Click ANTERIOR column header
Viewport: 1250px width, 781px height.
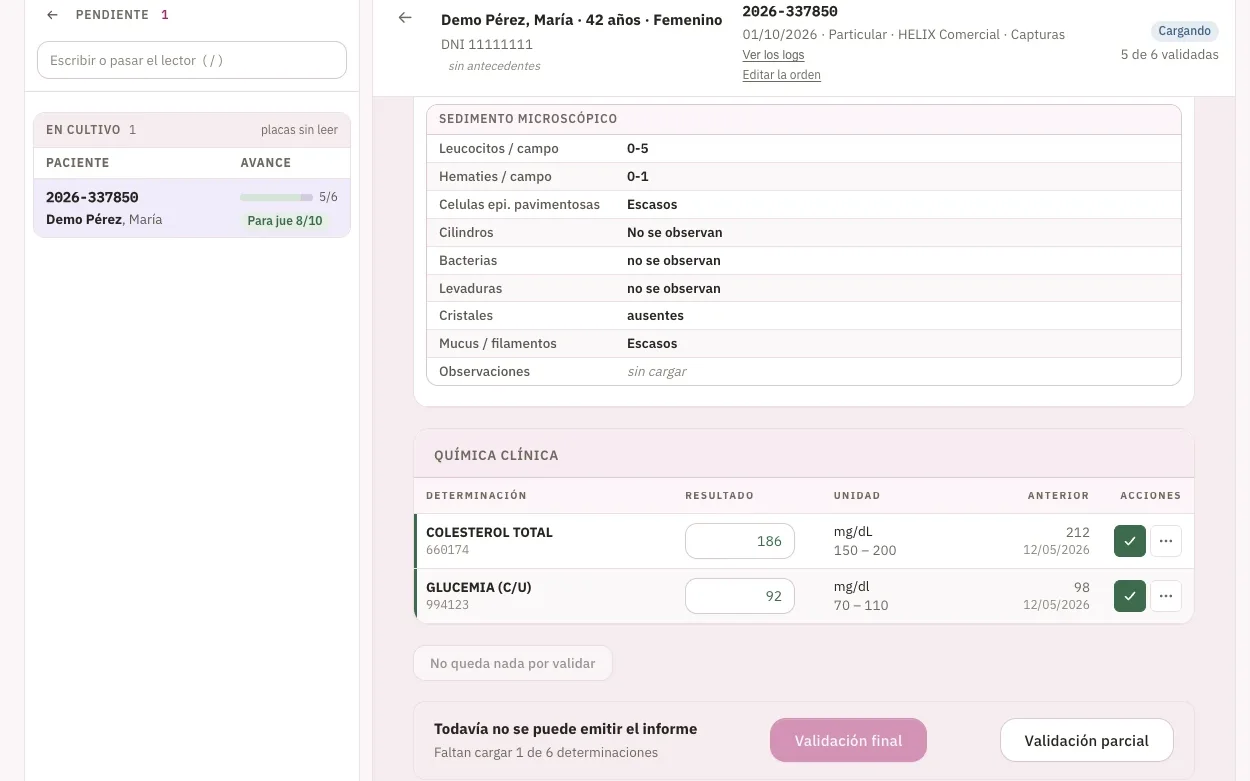1058,495
